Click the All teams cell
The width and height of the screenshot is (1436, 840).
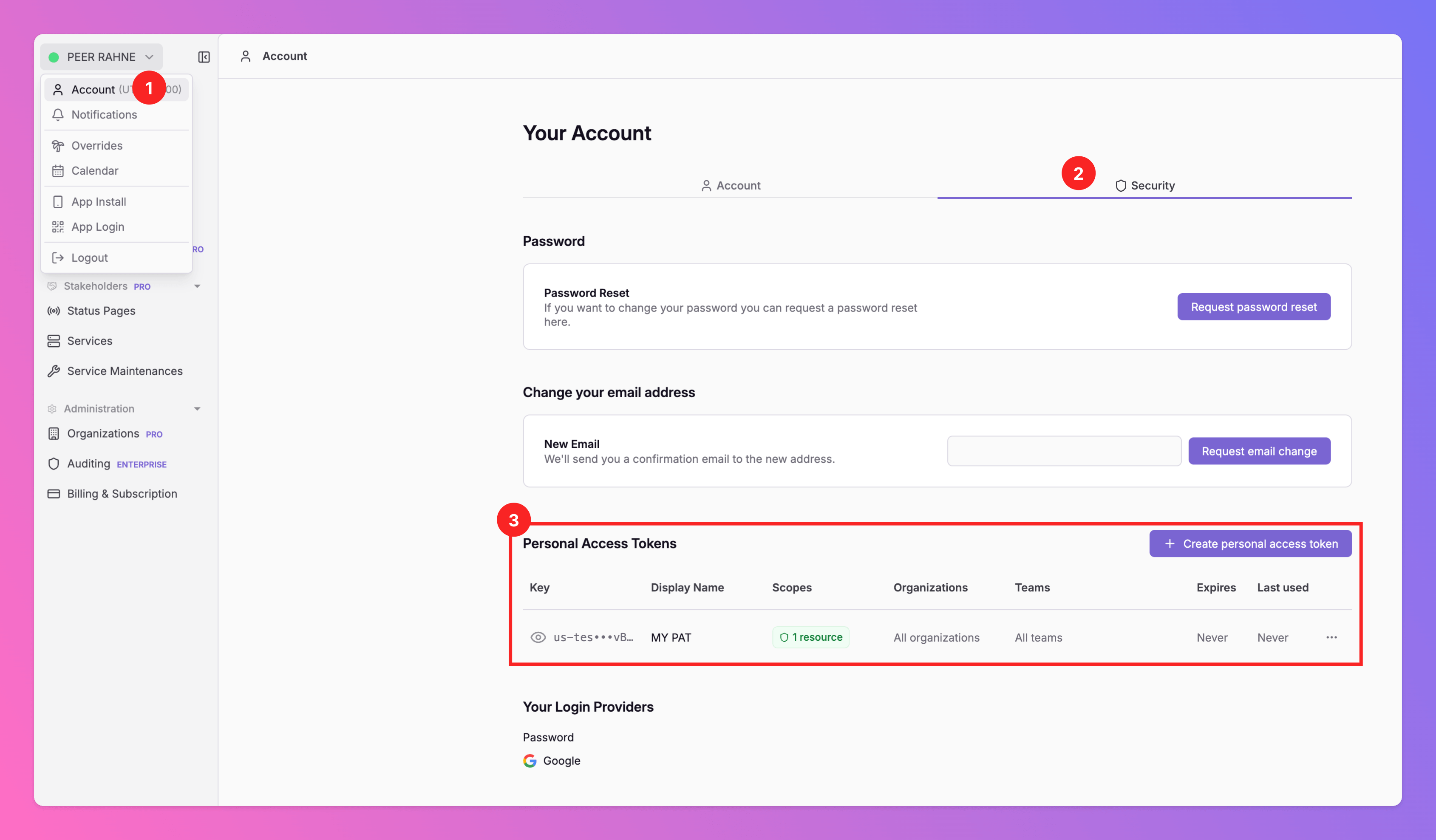pyautogui.click(x=1038, y=638)
